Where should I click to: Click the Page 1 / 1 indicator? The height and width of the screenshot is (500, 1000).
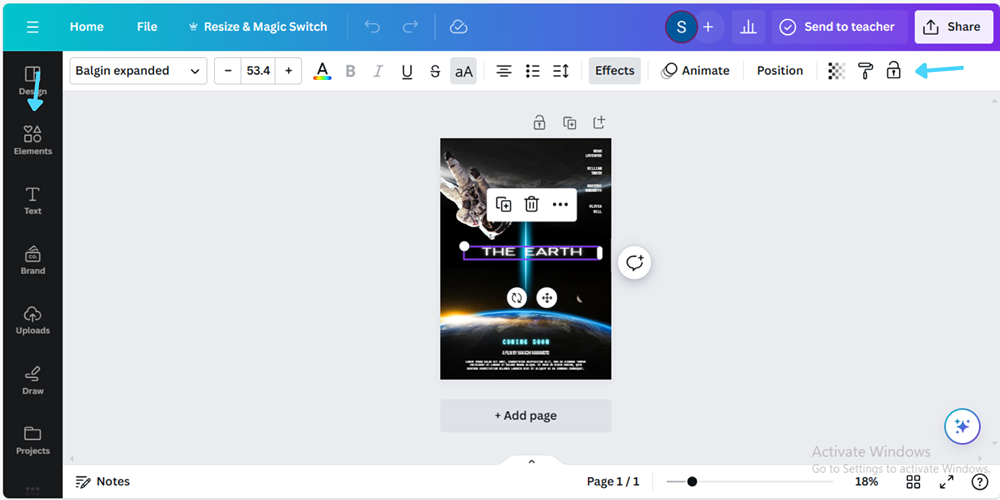[613, 482]
